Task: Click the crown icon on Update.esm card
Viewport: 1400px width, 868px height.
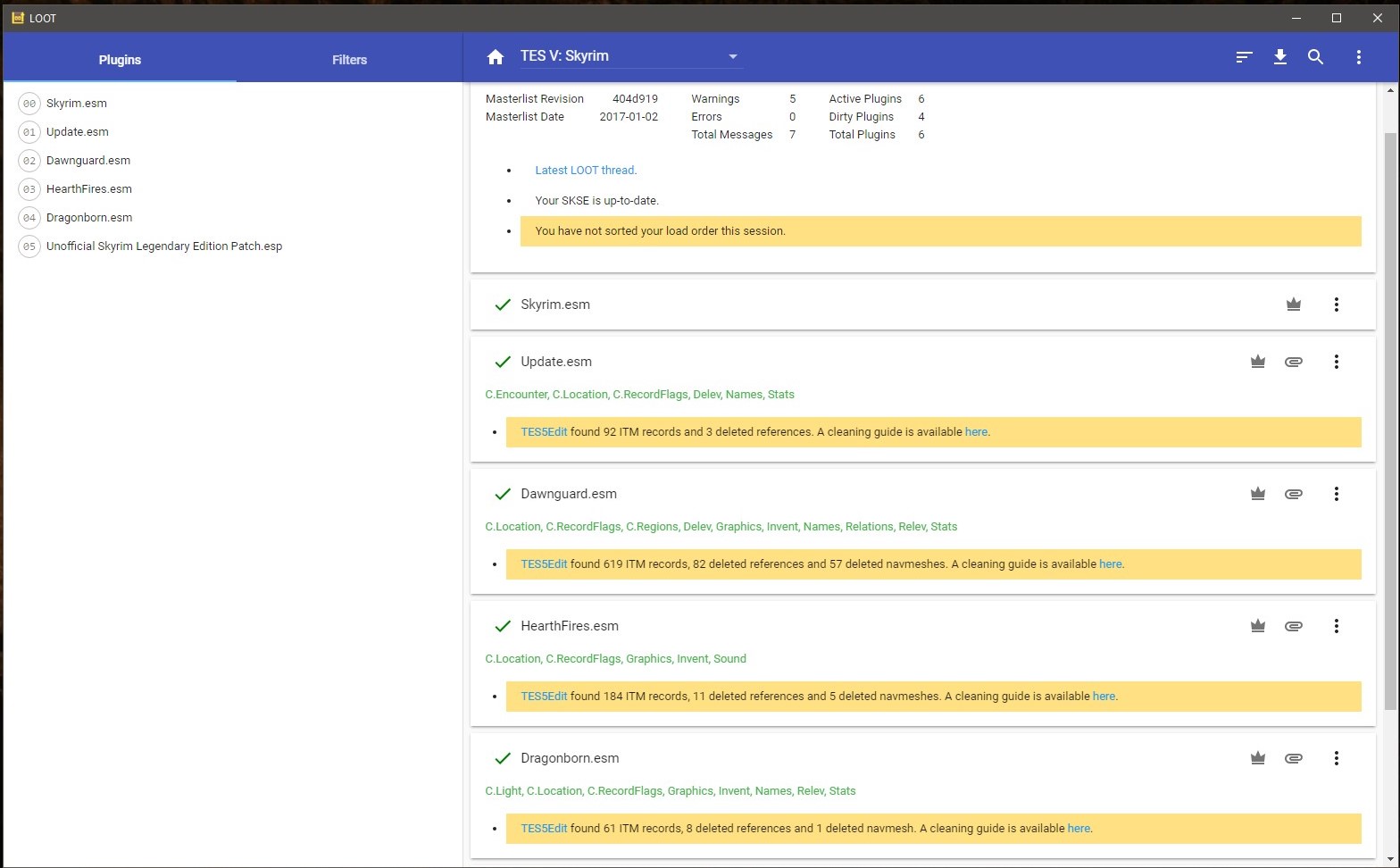Action: click(x=1257, y=362)
